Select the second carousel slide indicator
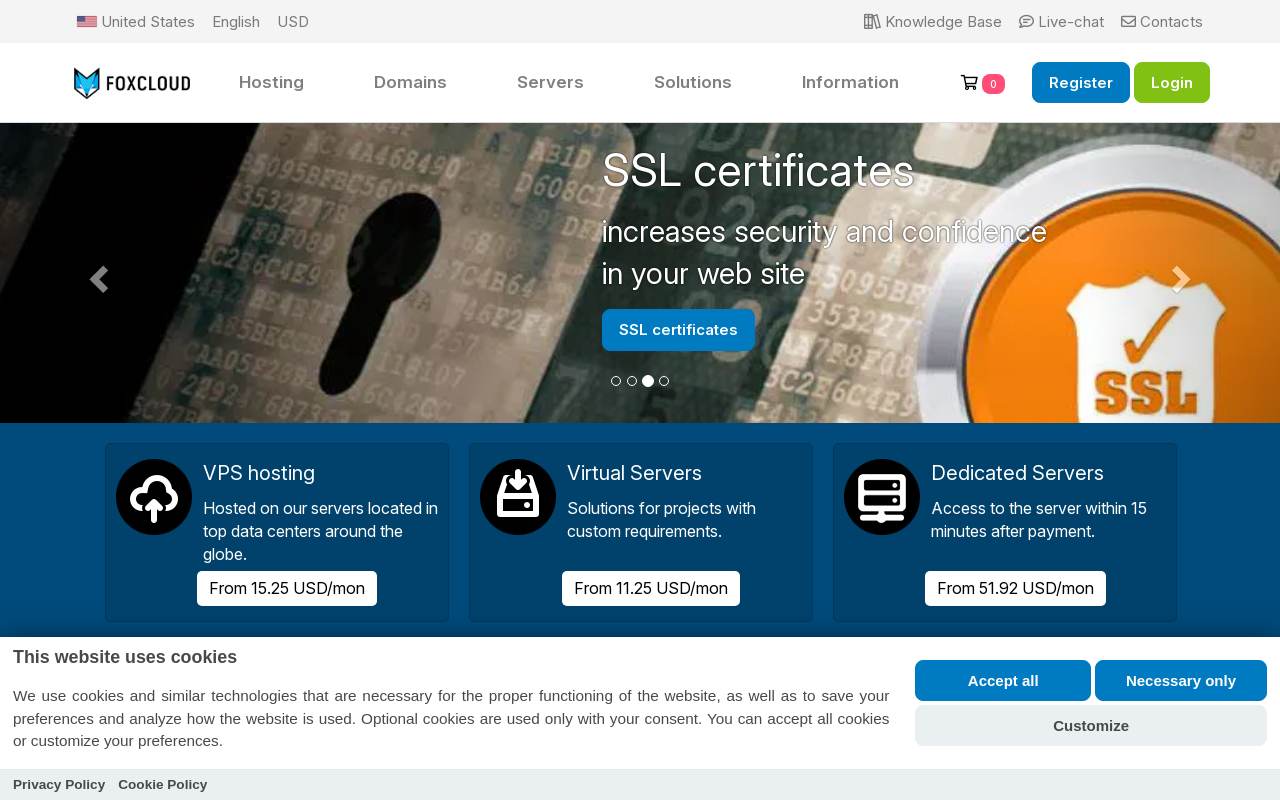1280x800 pixels. (632, 381)
